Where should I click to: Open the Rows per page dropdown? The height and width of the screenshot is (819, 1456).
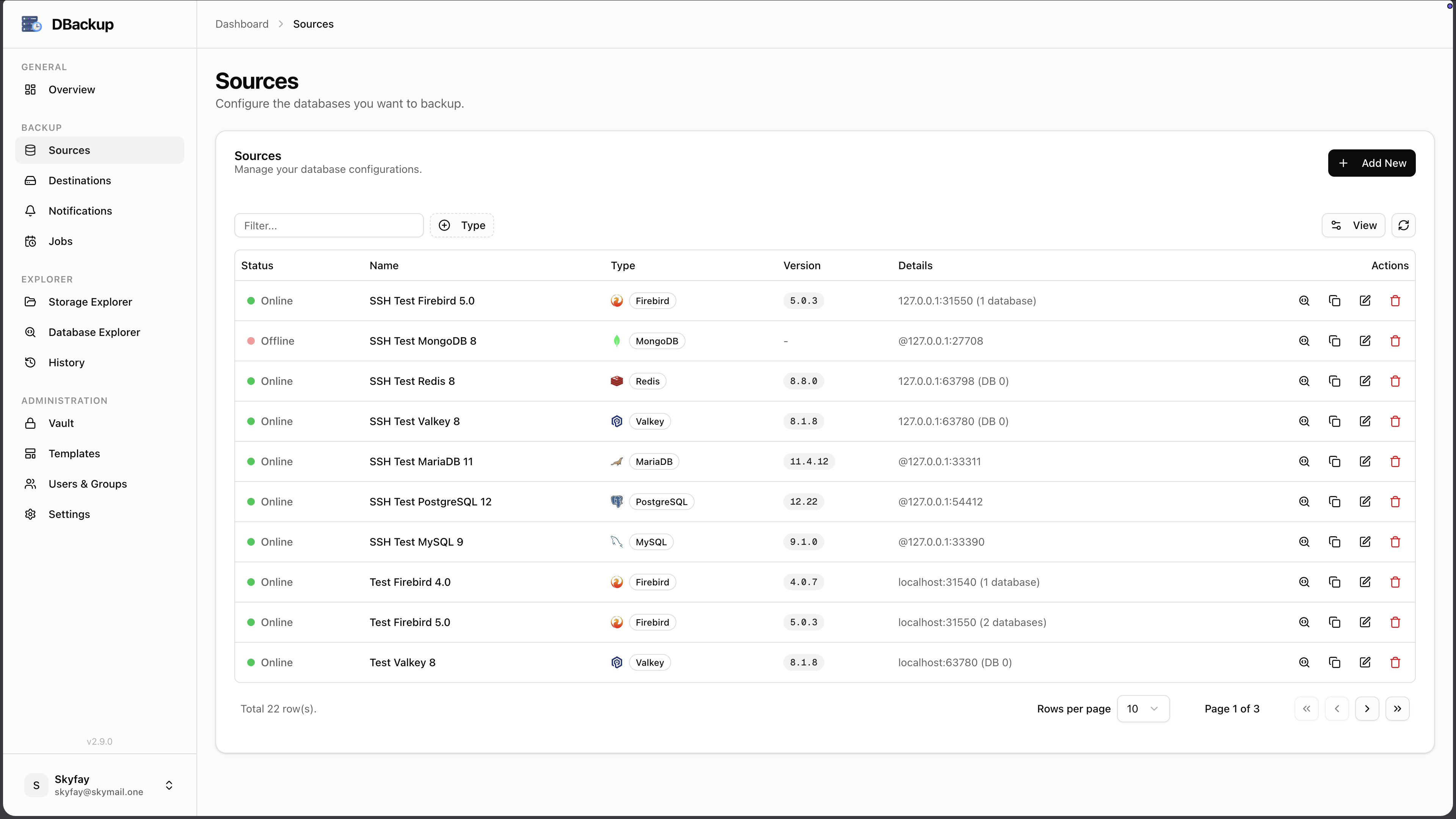(1143, 708)
